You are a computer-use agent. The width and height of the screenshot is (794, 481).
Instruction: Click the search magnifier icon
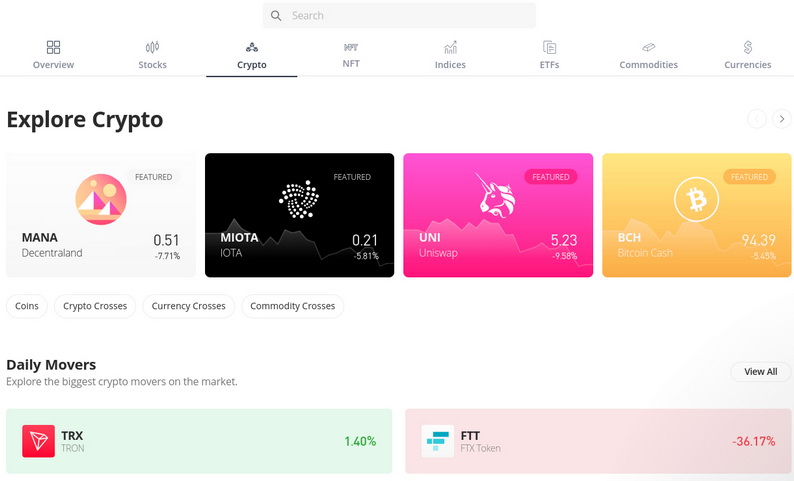point(276,16)
